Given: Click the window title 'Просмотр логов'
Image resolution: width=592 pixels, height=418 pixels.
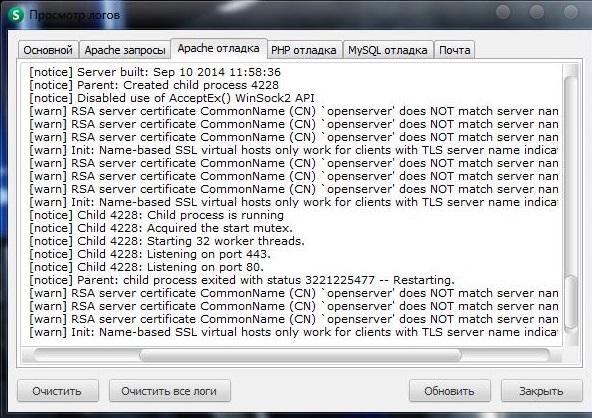Looking at the screenshot, I should pyautogui.click(x=75, y=15).
